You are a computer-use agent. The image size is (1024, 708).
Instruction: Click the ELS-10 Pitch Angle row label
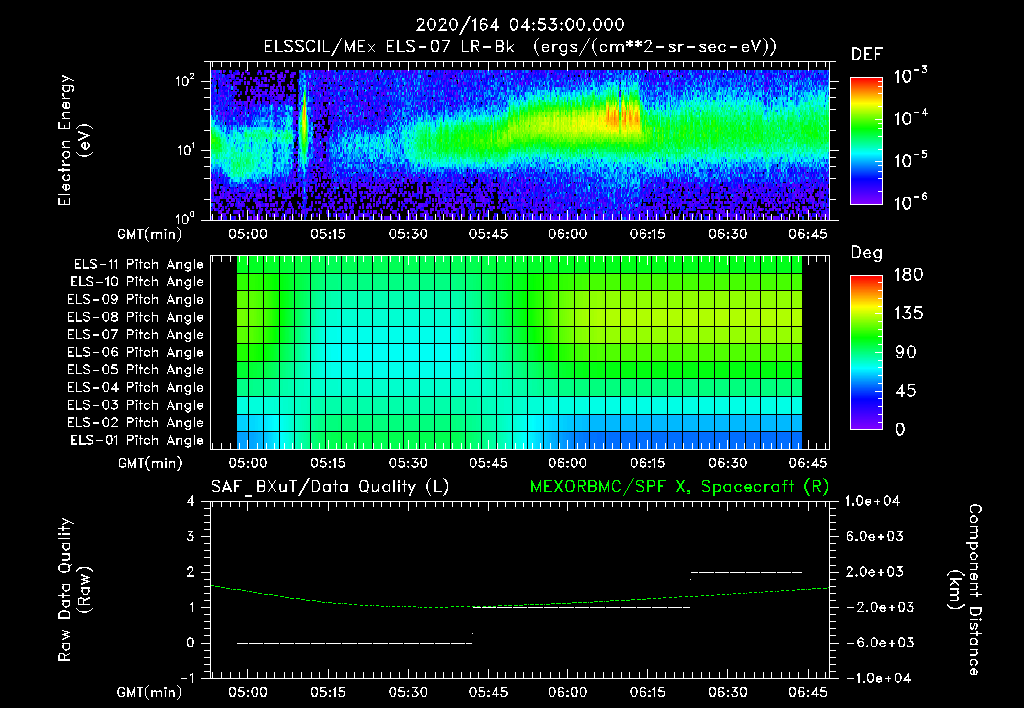coord(137,282)
